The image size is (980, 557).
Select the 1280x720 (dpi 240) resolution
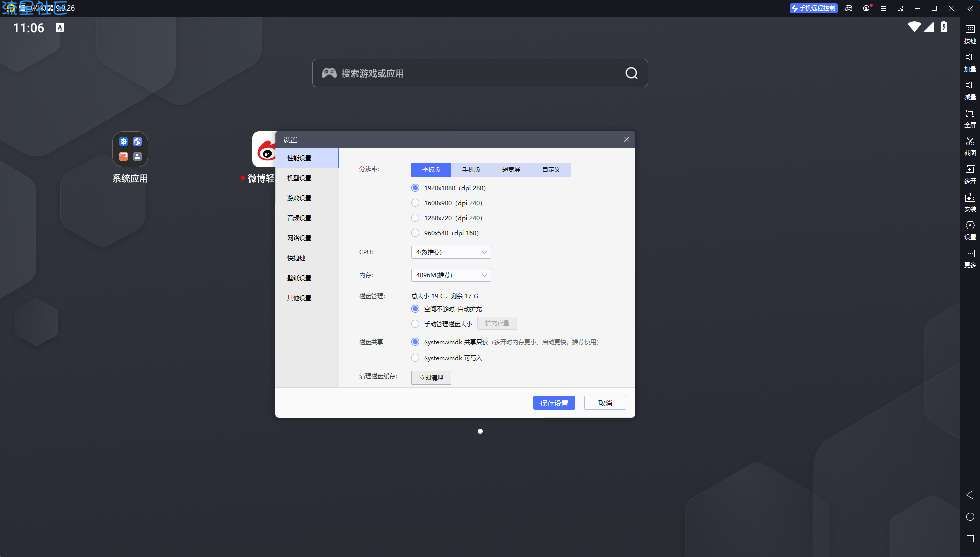pos(416,217)
